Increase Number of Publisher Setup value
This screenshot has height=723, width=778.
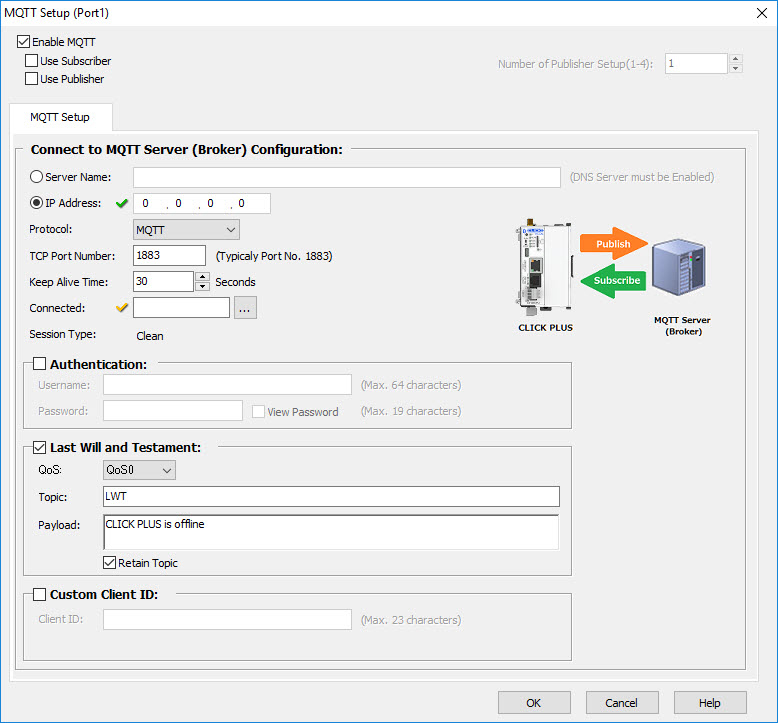(x=735, y=59)
